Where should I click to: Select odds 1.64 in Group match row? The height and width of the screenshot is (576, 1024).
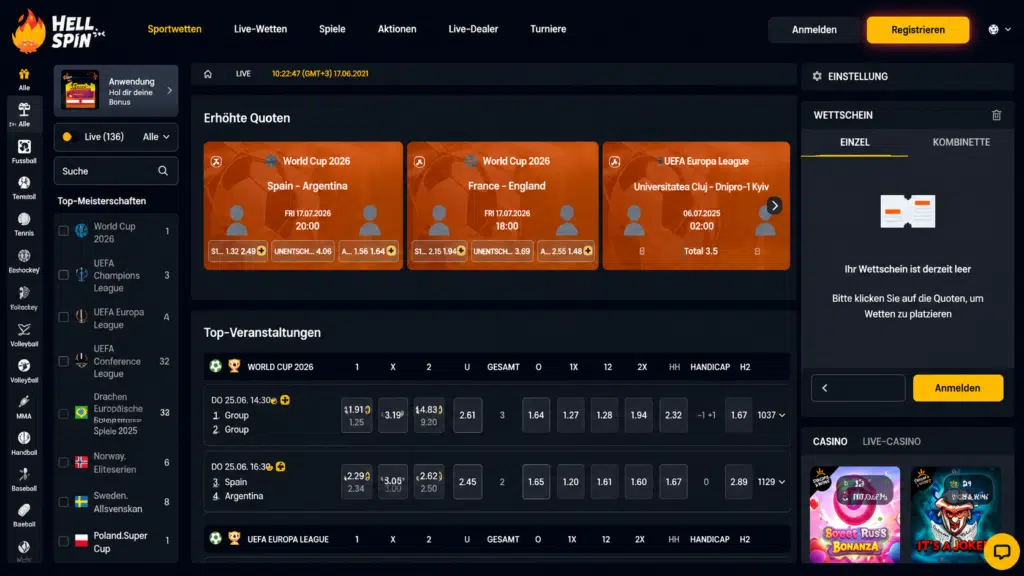[x=536, y=415]
